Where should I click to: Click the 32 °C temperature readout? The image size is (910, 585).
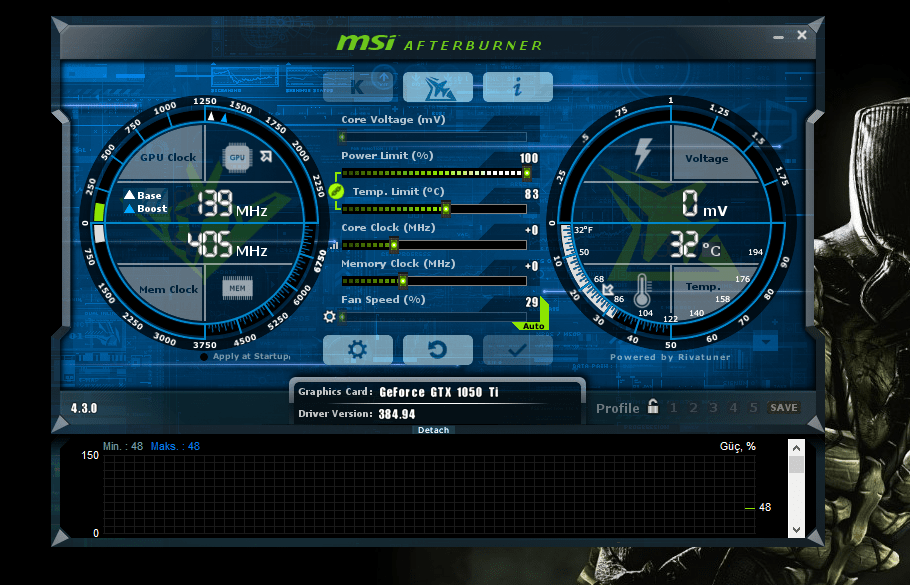[695, 244]
